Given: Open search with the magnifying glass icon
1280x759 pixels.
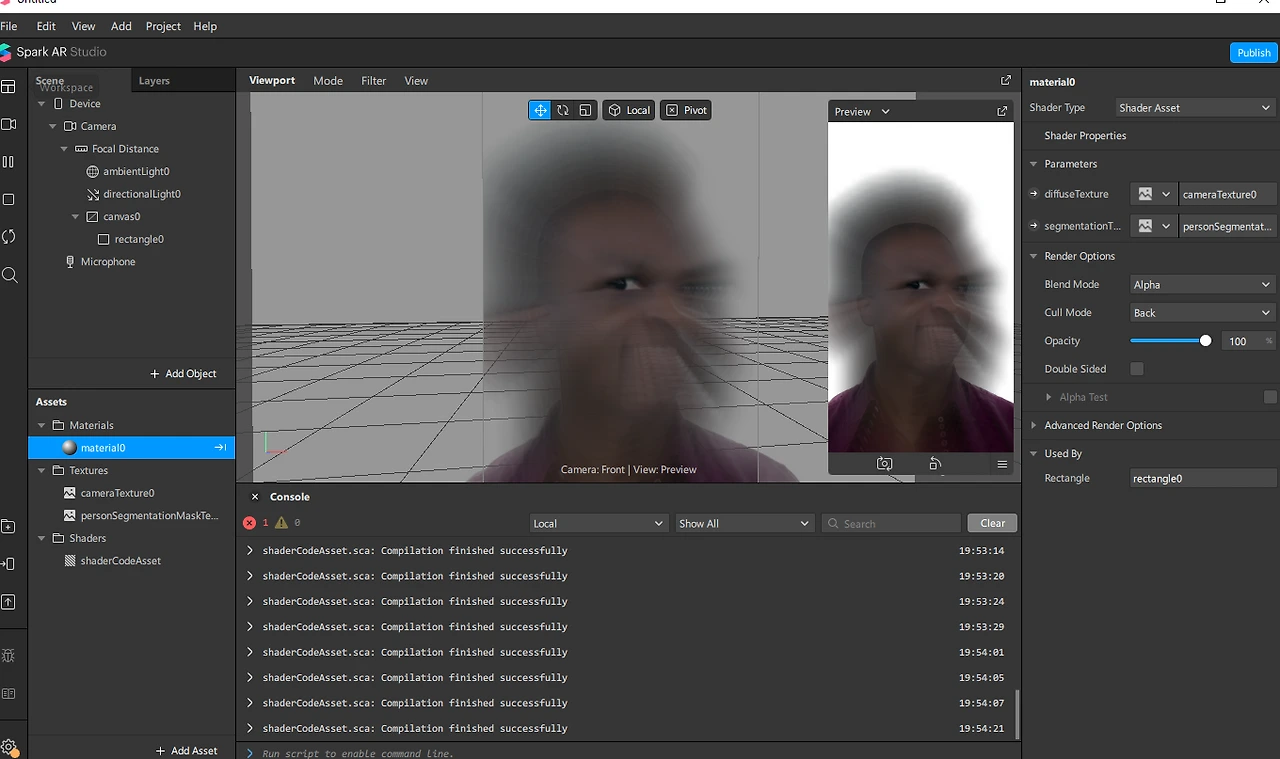Looking at the screenshot, I should (x=10, y=275).
